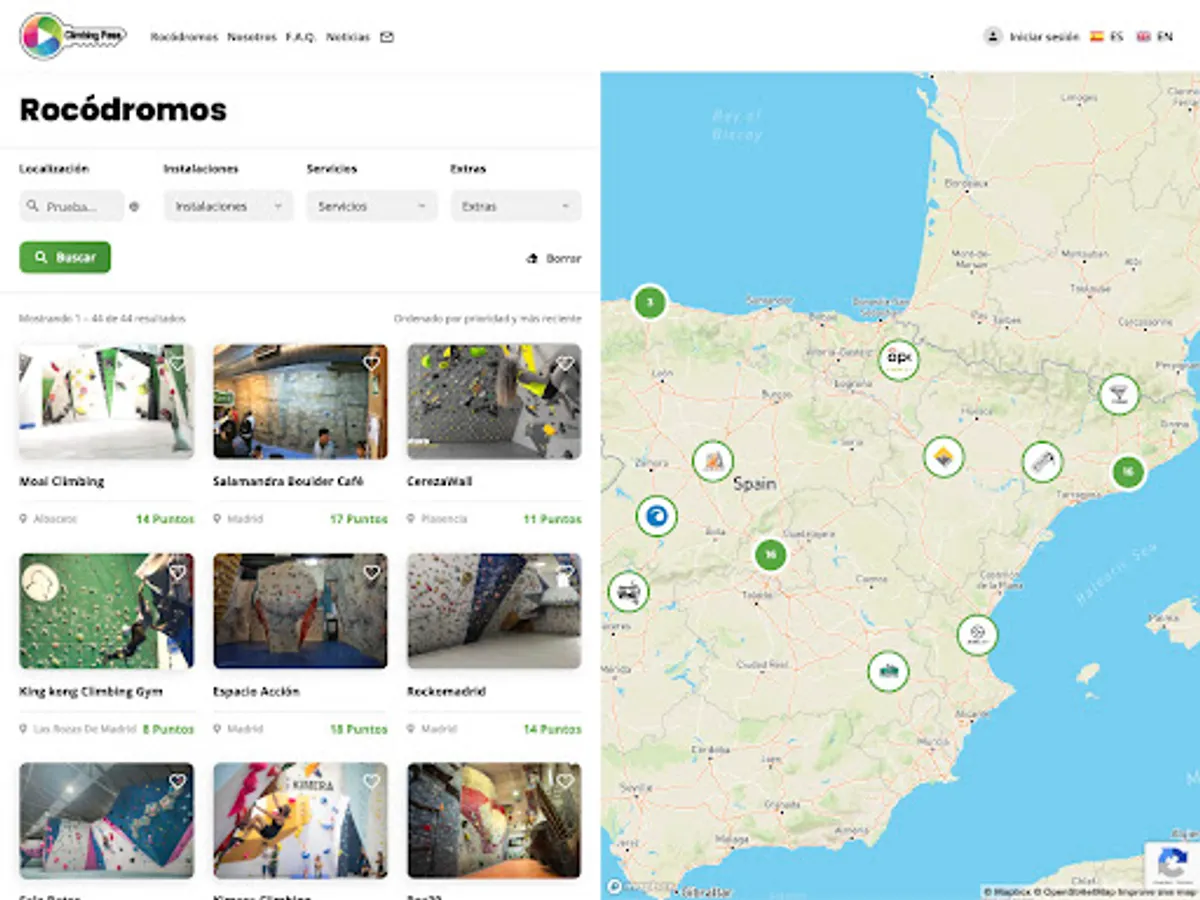Open the green marker east of Ciudad Real

(888, 671)
